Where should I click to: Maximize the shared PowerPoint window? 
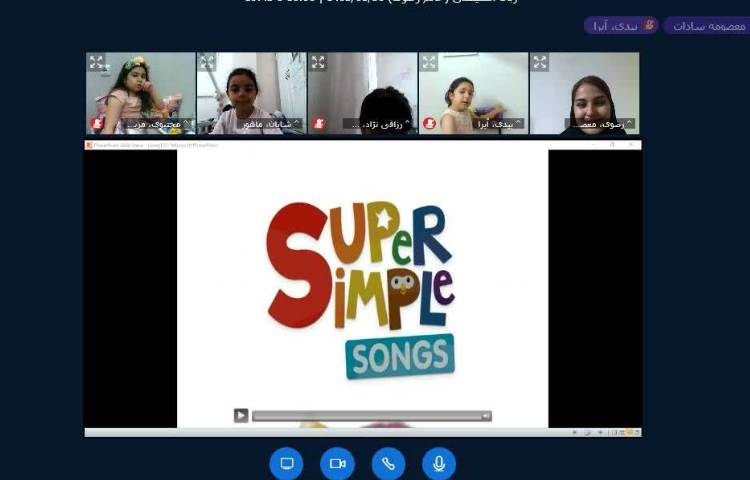tap(612, 144)
